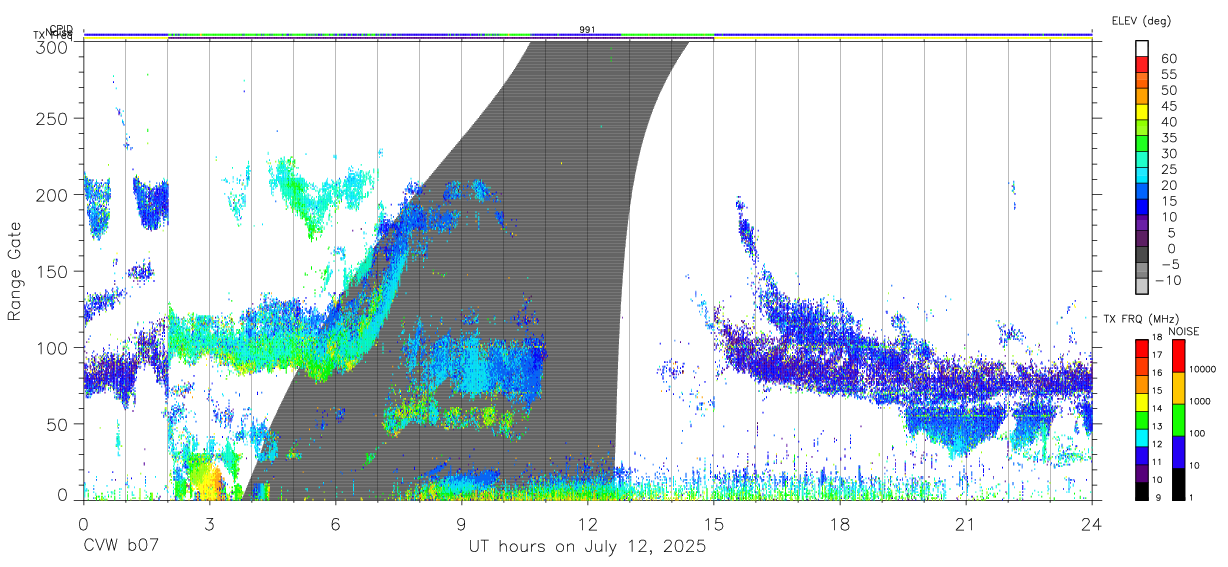Click the '14' tick on TX FRQ scale
Screen dimensions: 1228x567
1157,408
